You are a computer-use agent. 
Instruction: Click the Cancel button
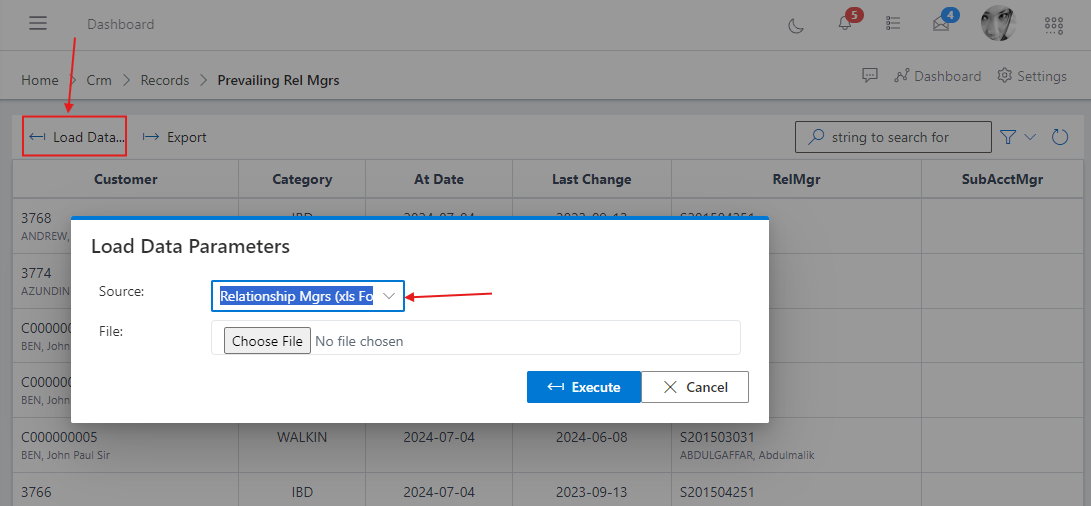[x=695, y=387]
